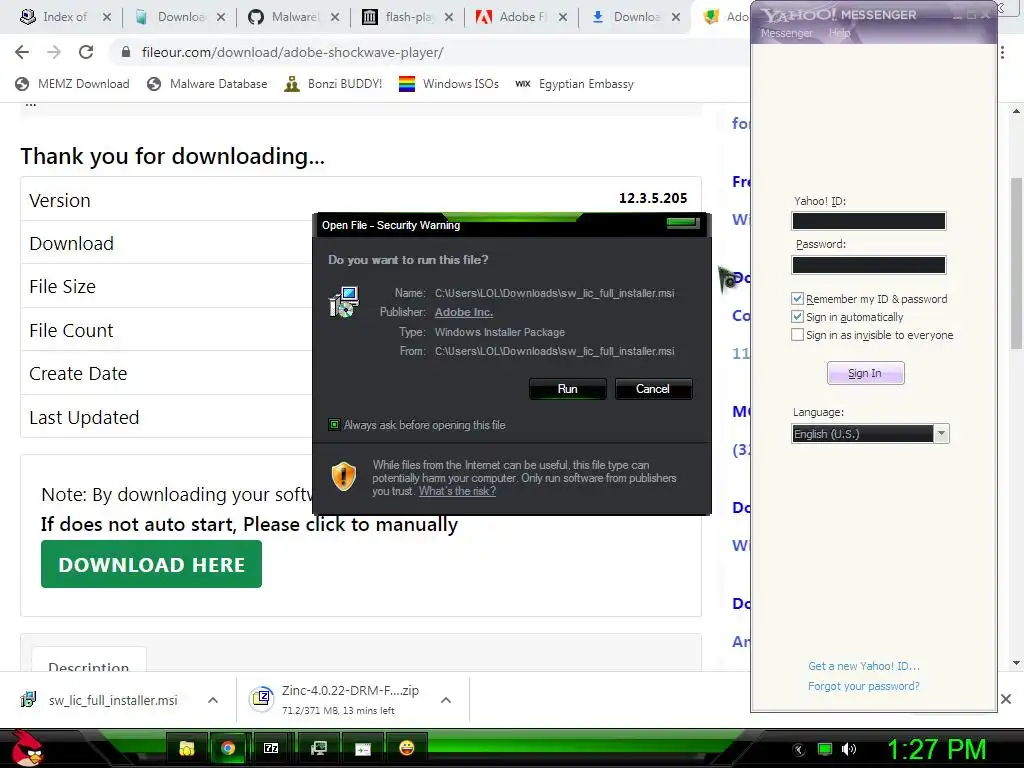Click the page vertical scrollbar
1024x768 pixels.
tap(1016, 261)
